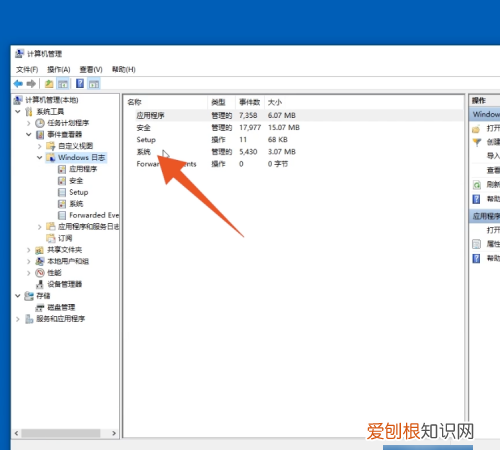
Task: Click the Show/Hide action pane icon
Action: [94, 84]
